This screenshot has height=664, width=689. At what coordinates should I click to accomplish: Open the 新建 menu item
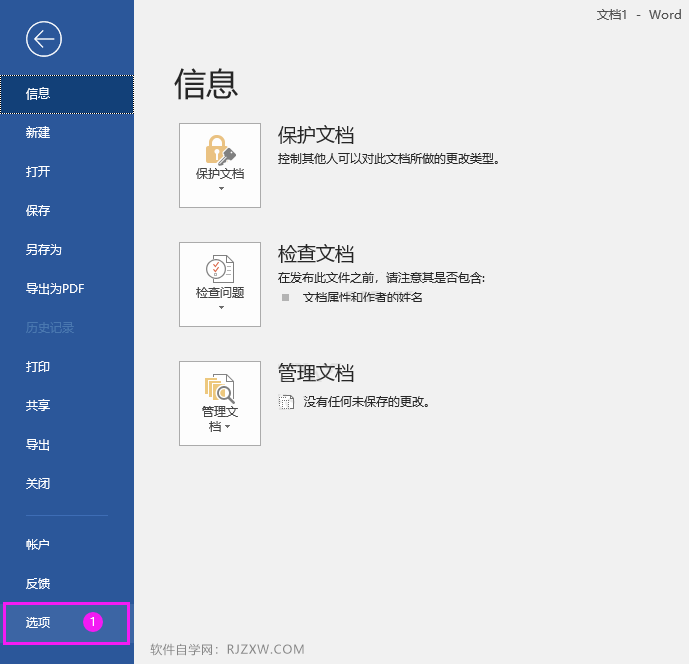67,133
